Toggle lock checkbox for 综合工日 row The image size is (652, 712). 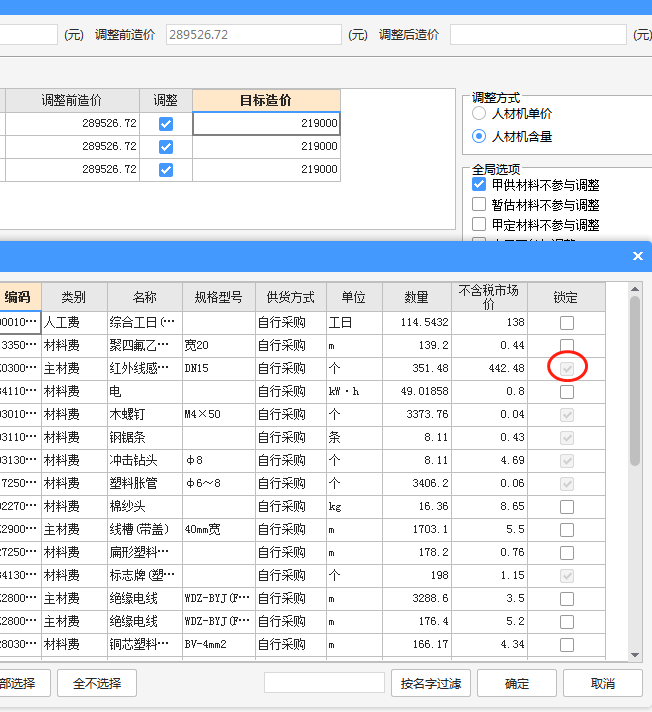[567, 323]
